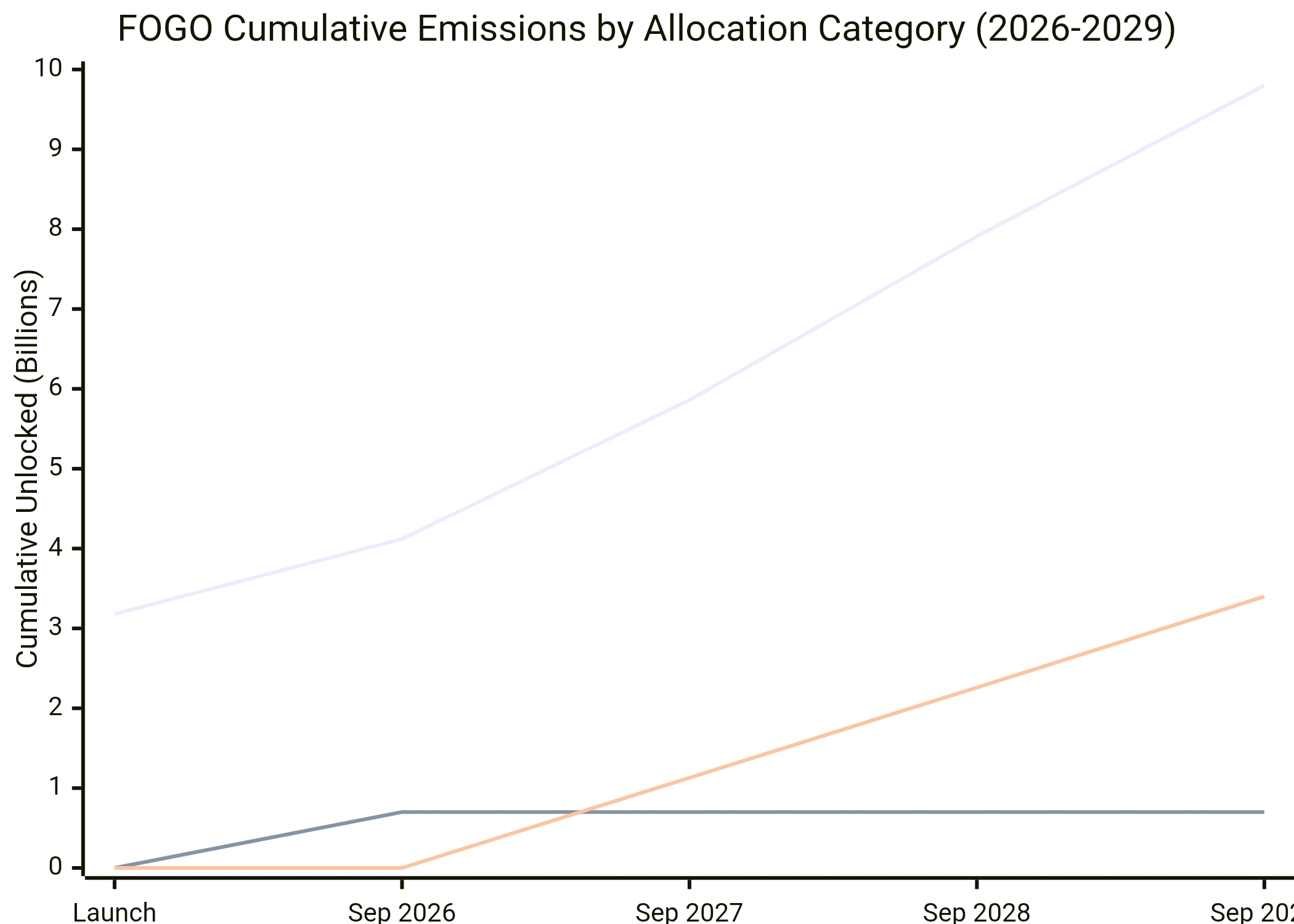Click the y-axis tick label 7
This screenshot has width=1294, height=924.
[x=55, y=308]
